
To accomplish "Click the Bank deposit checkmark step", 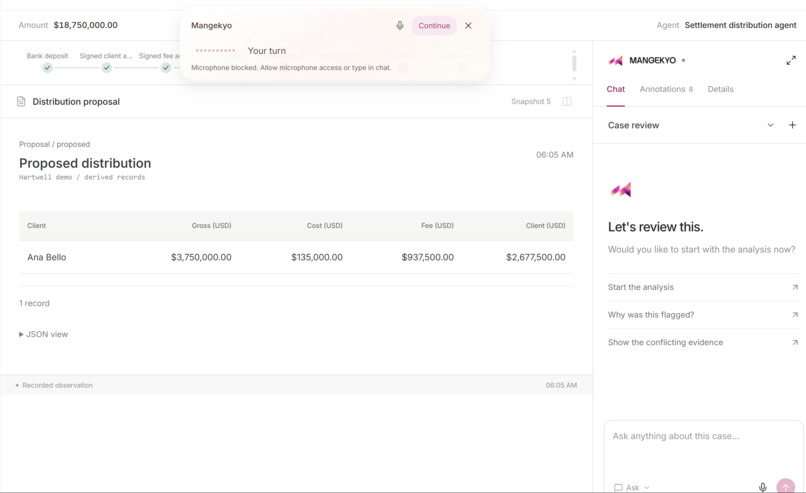I will tap(47, 67).
